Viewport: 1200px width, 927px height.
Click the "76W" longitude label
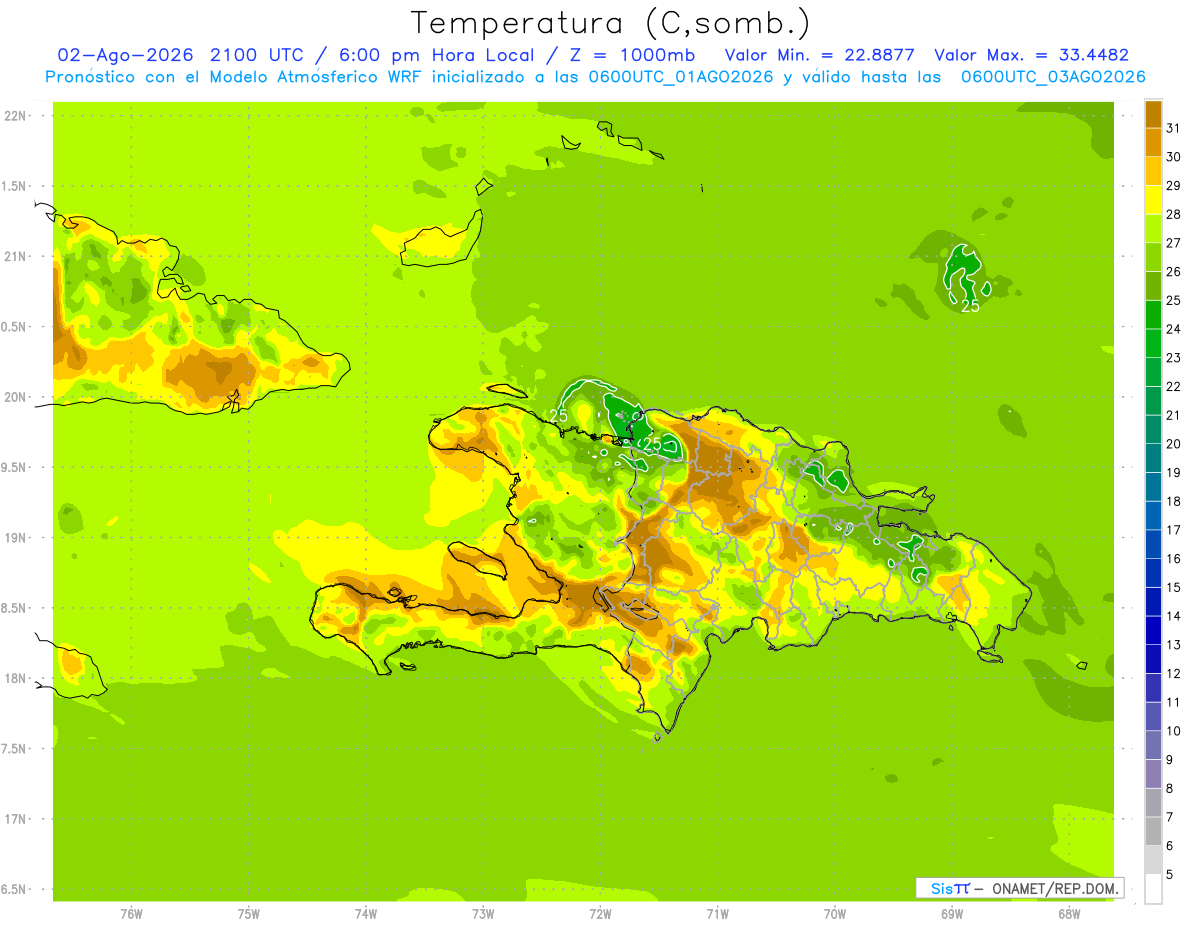pos(131,913)
